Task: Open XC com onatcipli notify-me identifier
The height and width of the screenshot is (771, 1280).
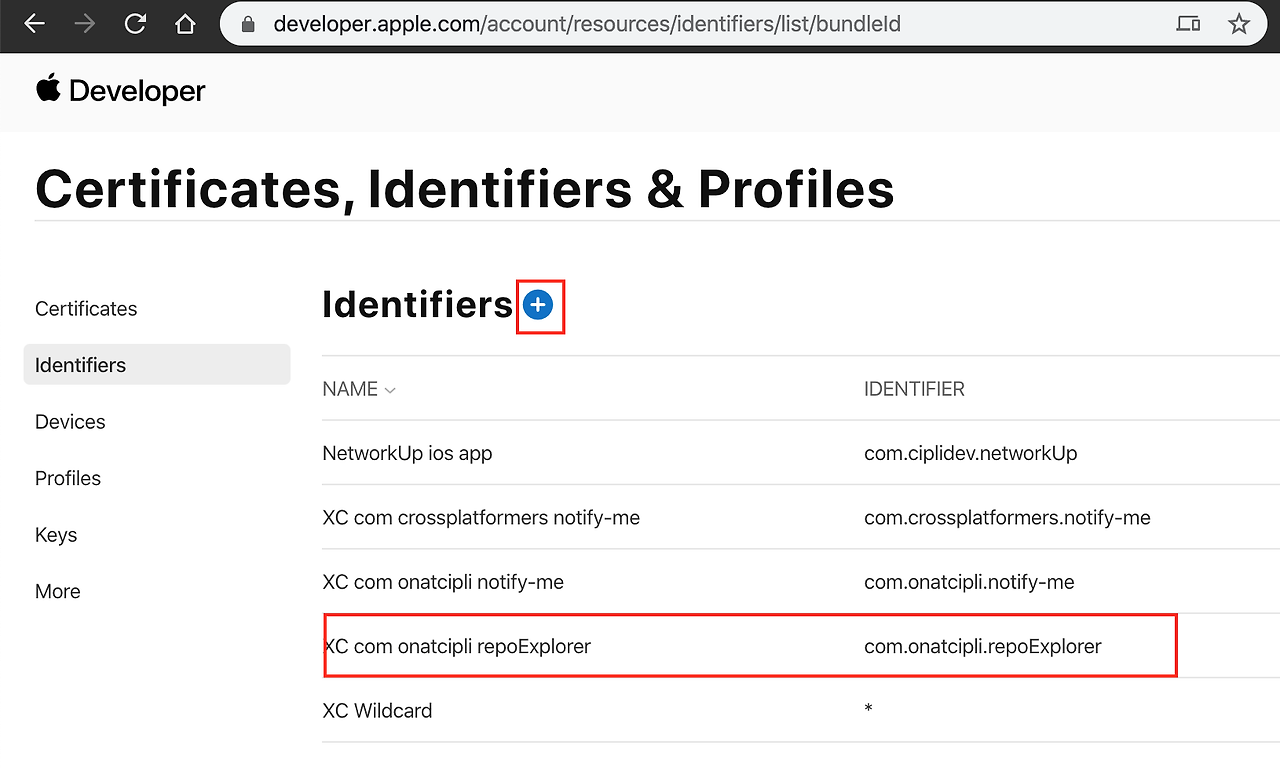Action: tap(443, 582)
